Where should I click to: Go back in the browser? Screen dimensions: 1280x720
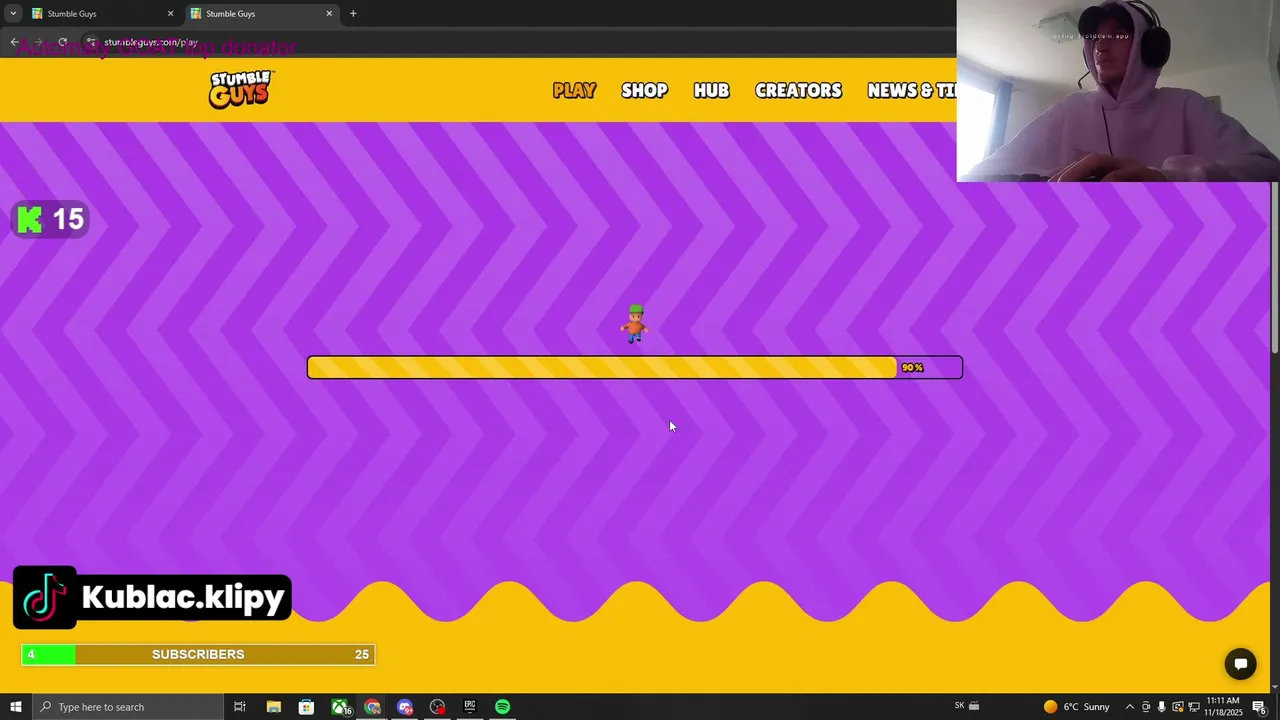click(14, 42)
